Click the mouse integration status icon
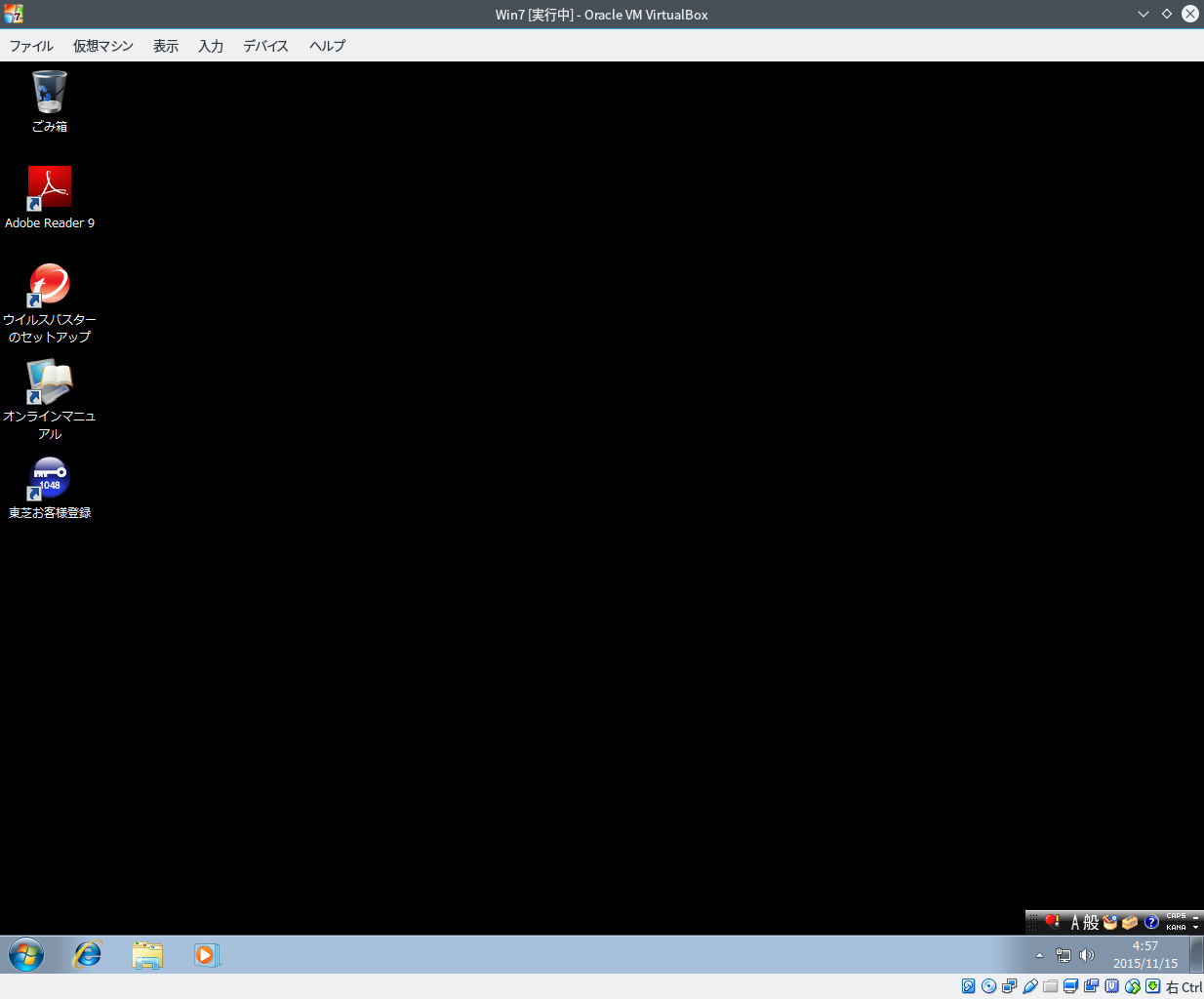Viewport: 1204px width, 999px height. tap(1133, 986)
